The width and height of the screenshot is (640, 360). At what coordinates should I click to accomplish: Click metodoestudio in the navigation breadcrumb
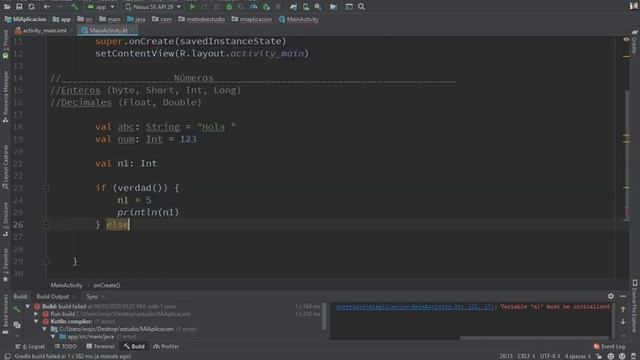point(202,19)
